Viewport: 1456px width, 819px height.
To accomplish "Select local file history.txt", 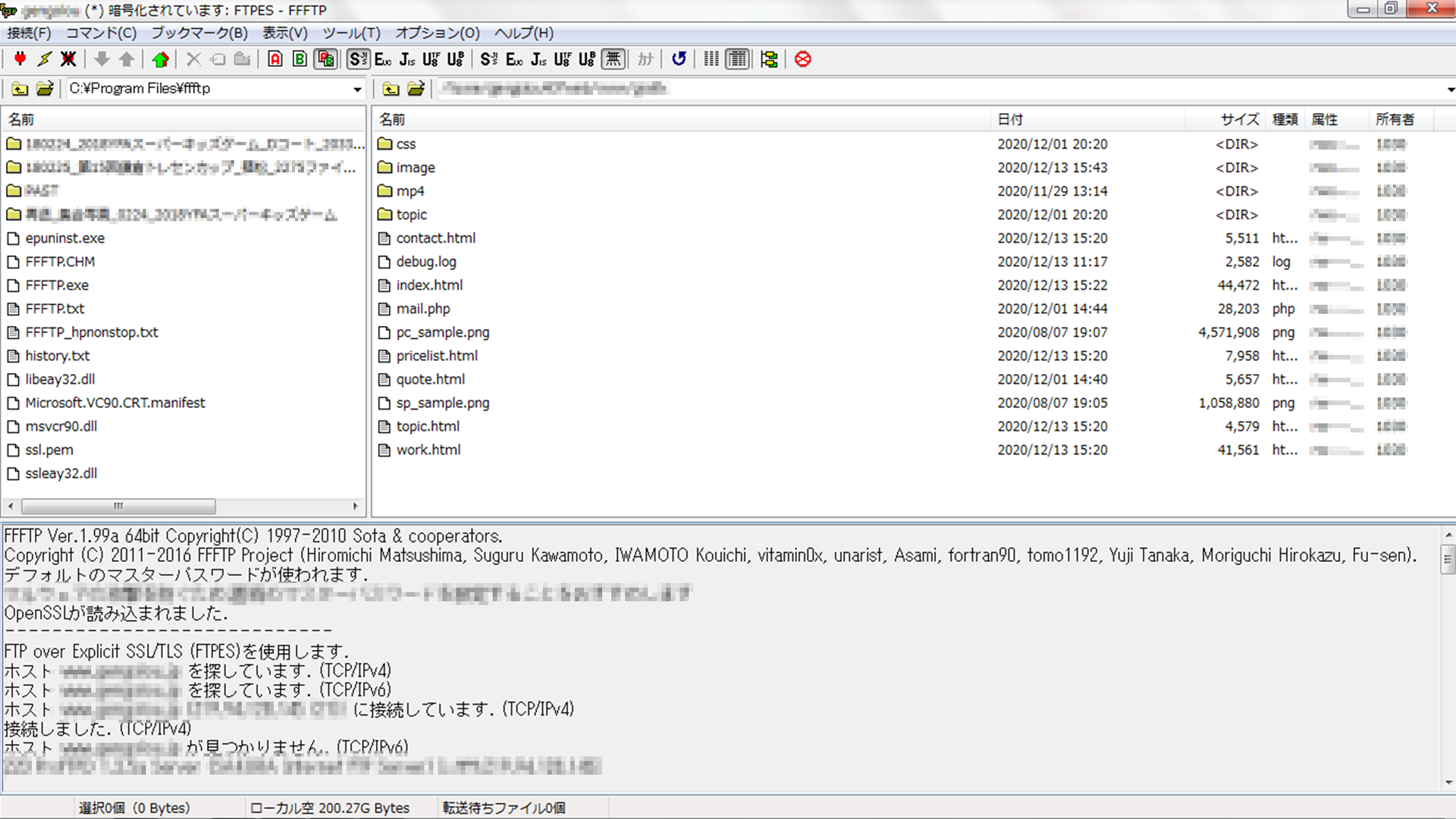I will click(58, 356).
